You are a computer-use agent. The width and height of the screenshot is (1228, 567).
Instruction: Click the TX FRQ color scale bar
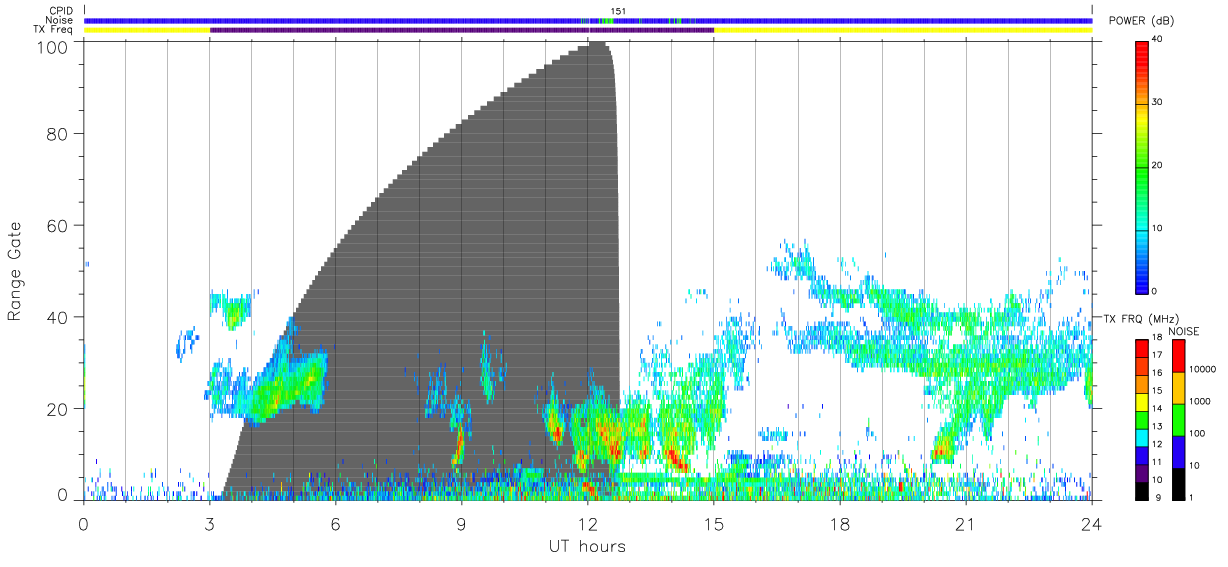1142,420
